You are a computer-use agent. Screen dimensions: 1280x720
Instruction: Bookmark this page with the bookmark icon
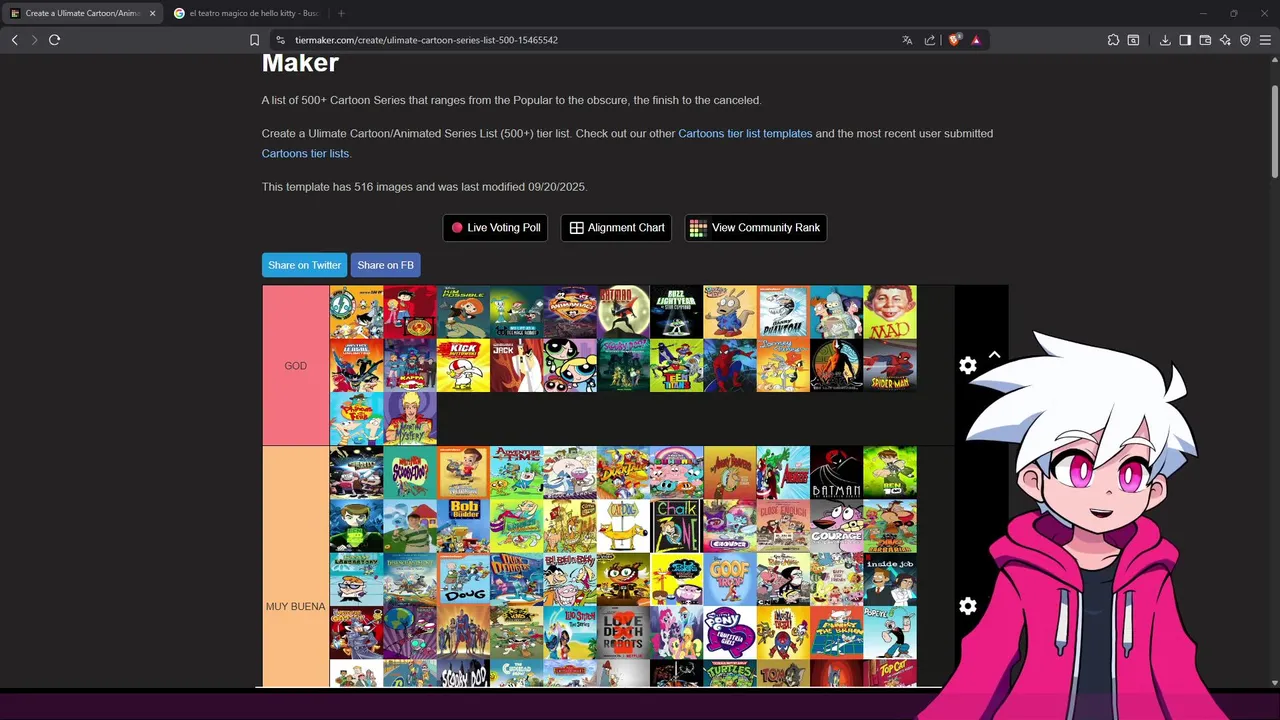tap(254, 40)
